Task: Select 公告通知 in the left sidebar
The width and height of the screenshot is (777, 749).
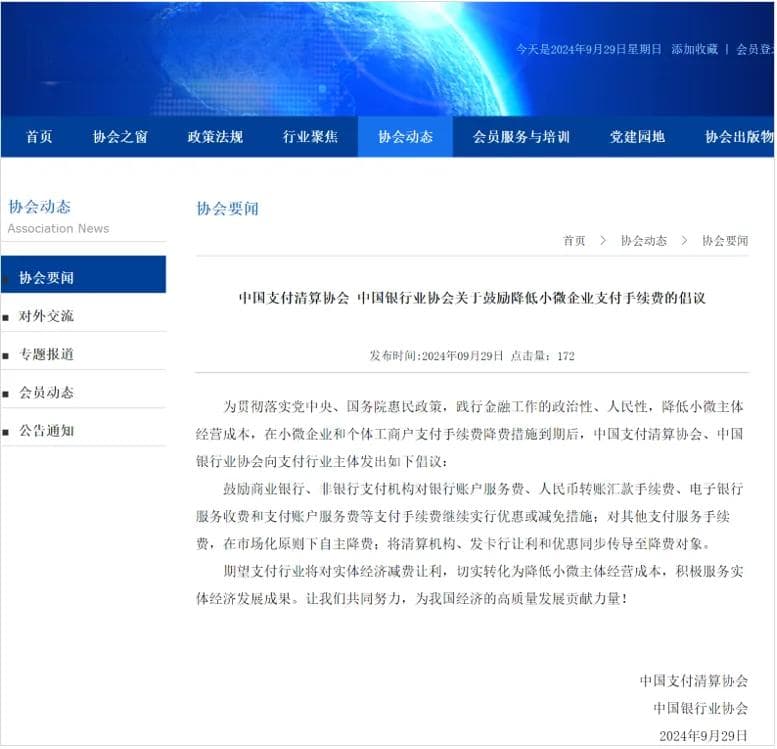Action: click(x=46, y=431)
